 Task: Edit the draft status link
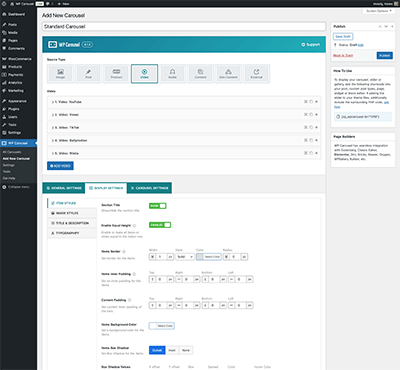361,45
